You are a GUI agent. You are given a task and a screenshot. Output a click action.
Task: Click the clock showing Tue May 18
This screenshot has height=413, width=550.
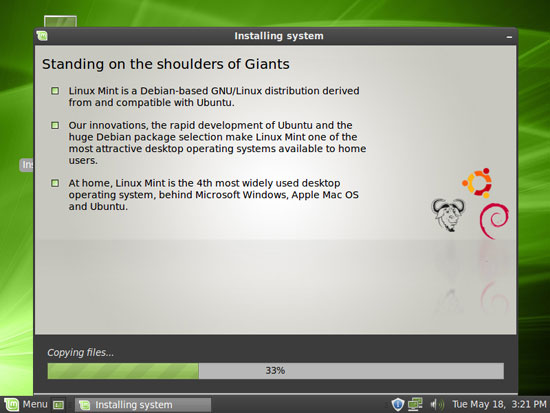click(x=499, y=404)
